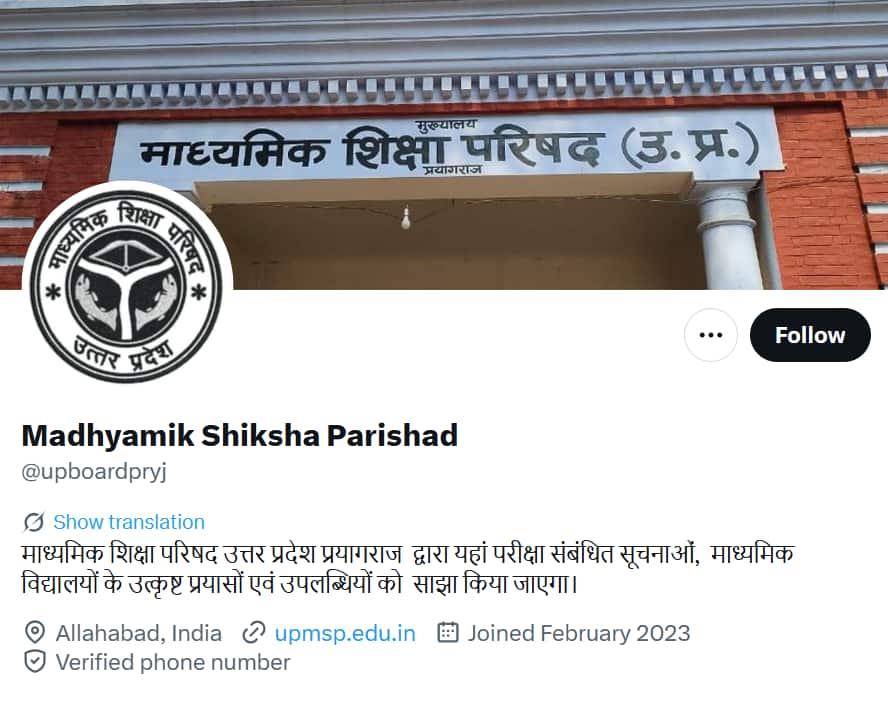Screen dimensions: 888x701
Task: Click the location pin icon
Action: pos(35,632)
